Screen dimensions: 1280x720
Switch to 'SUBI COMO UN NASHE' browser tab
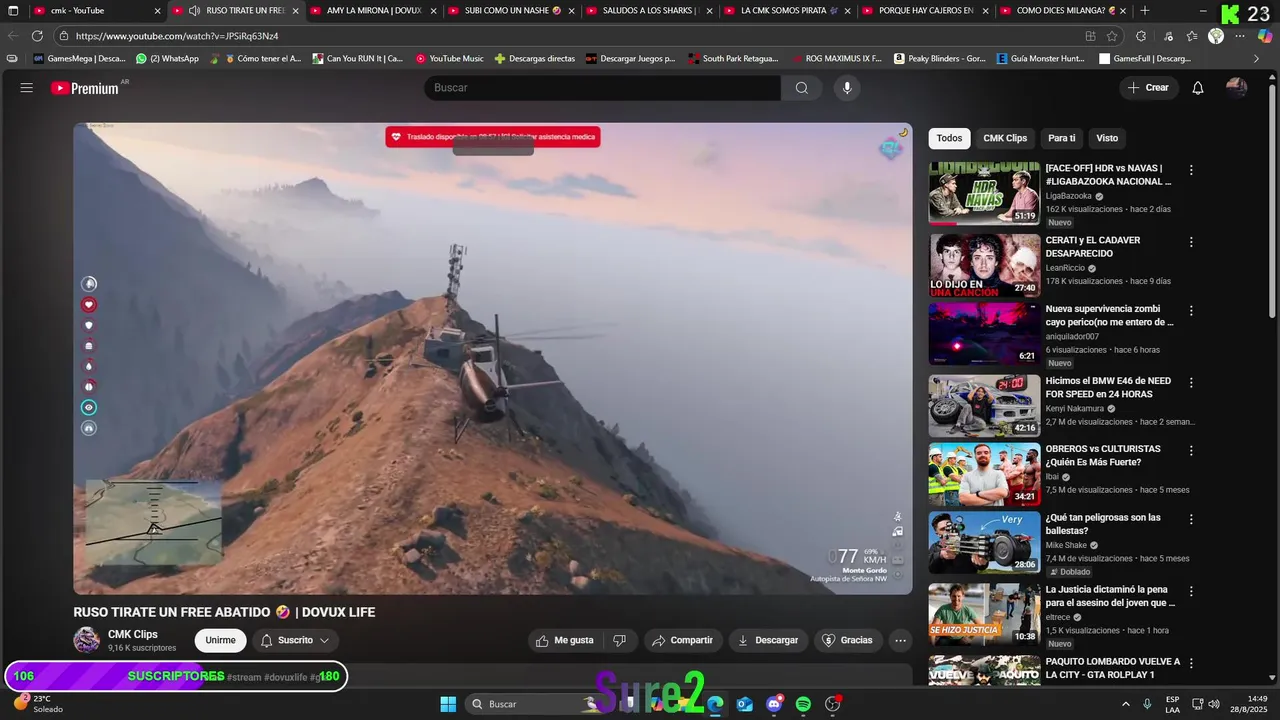[511, 11]
